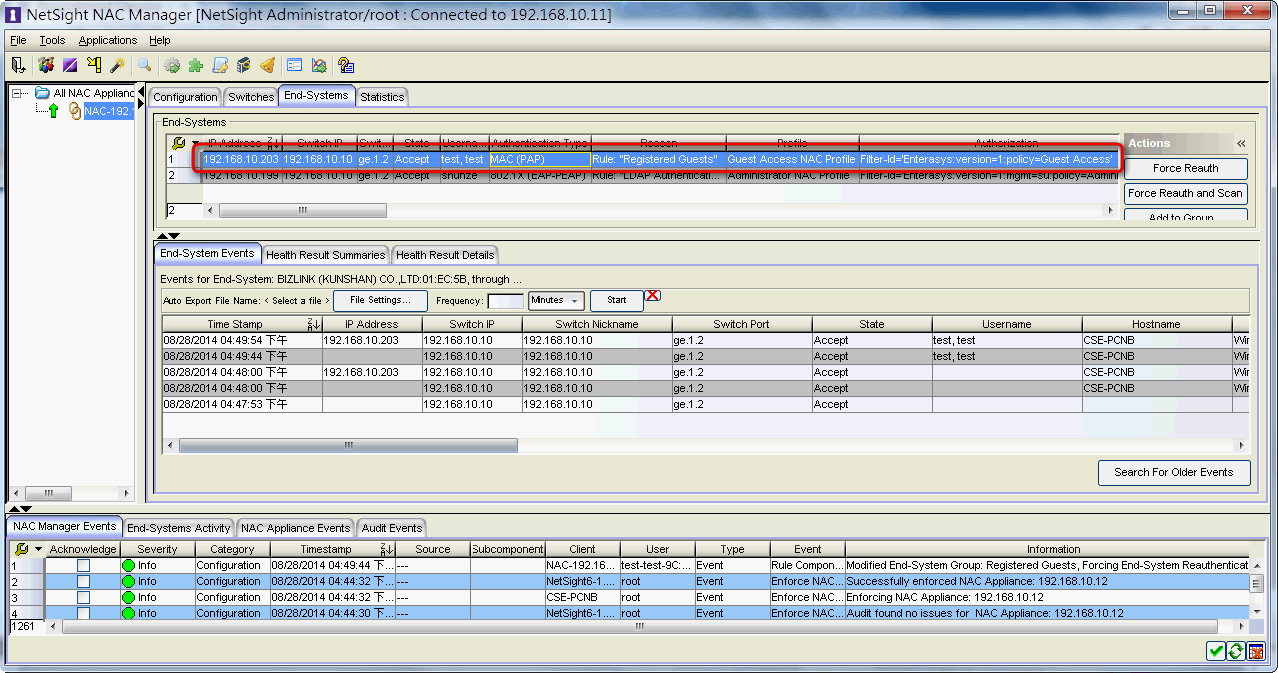
Task: Switch to the Statistics tab
Action: [382, 97]
